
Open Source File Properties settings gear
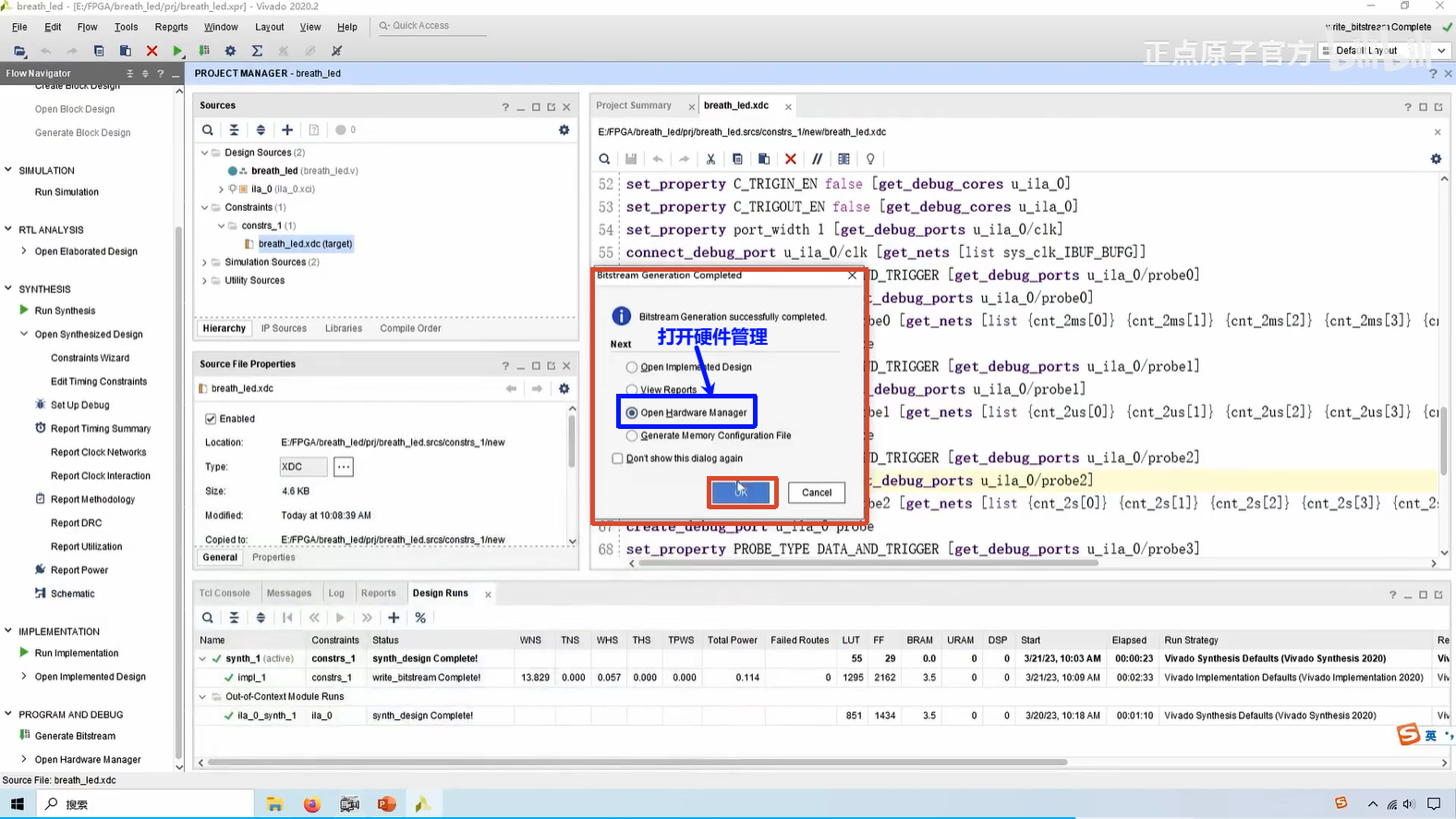pyautogui.click(x=564, y=388)
